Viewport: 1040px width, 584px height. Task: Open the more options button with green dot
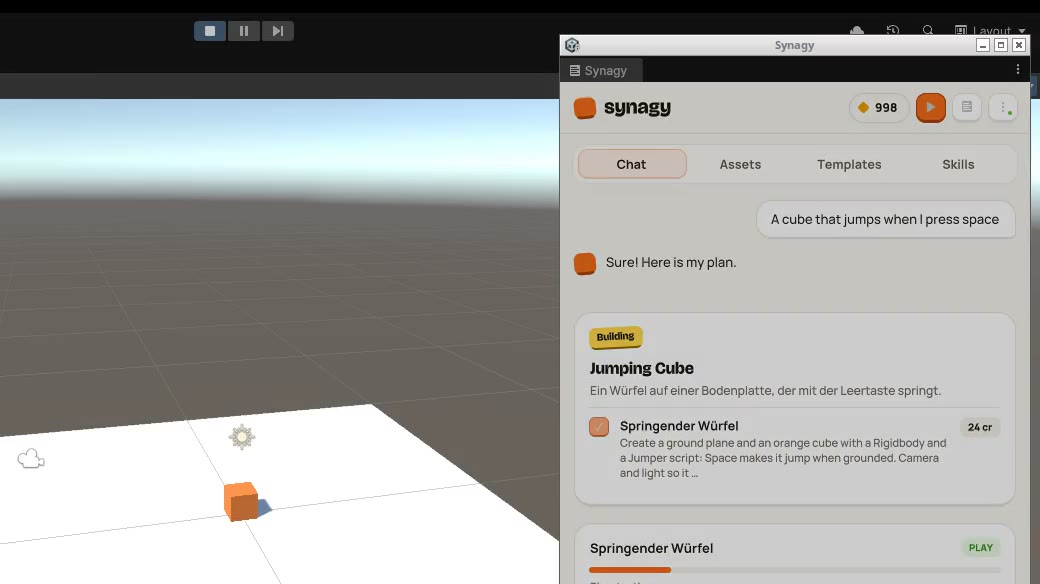point(1003,108)
